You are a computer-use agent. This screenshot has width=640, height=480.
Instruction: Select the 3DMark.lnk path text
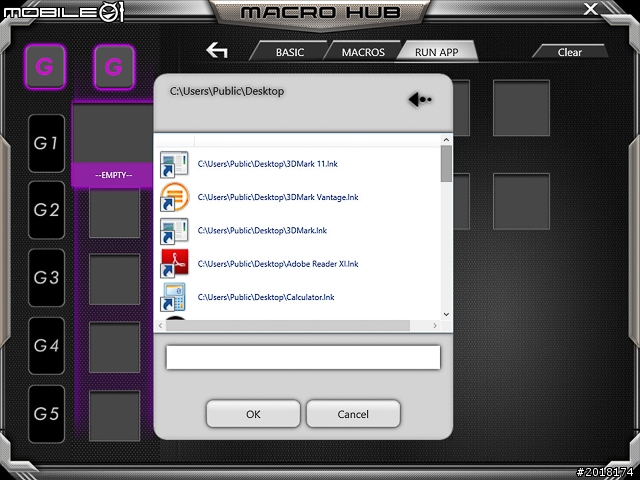click(x=262, y=231)
